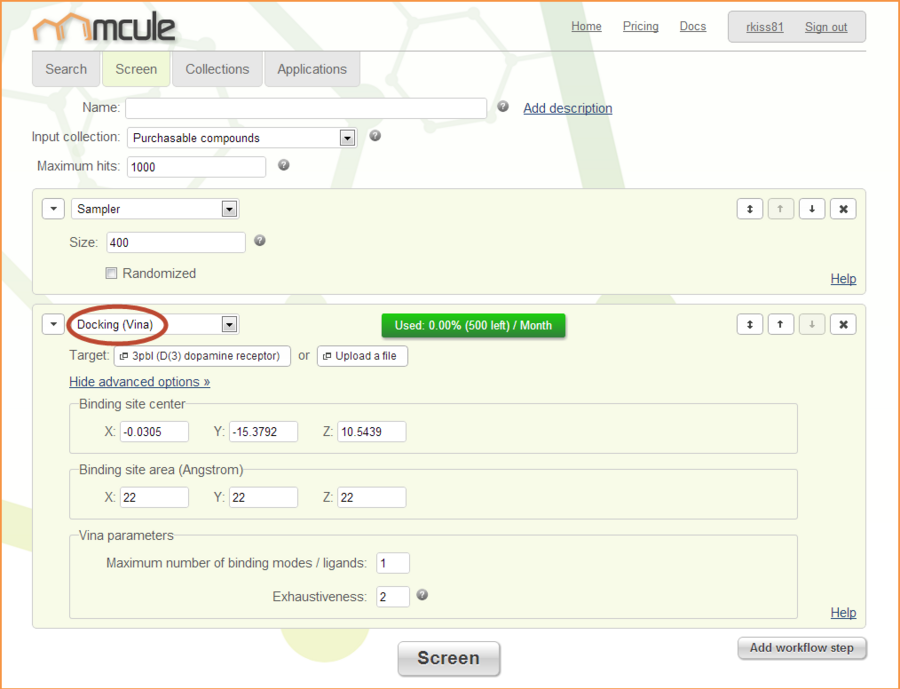
Task: Enable the Randomized checkbox
Action: click(112, 273)
